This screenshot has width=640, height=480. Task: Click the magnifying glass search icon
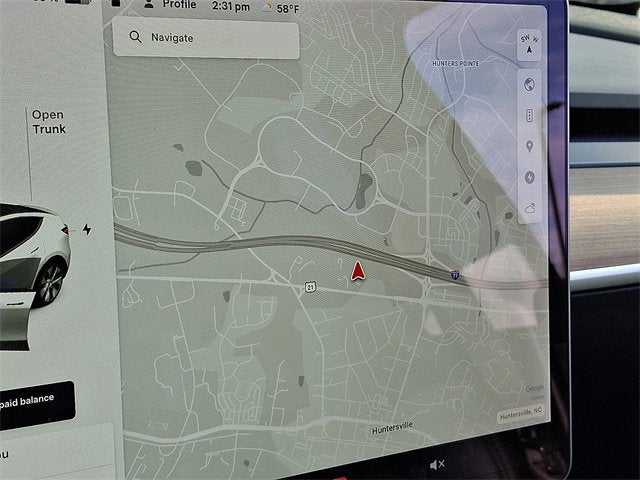pyautogui.click(x=134, y=38)
